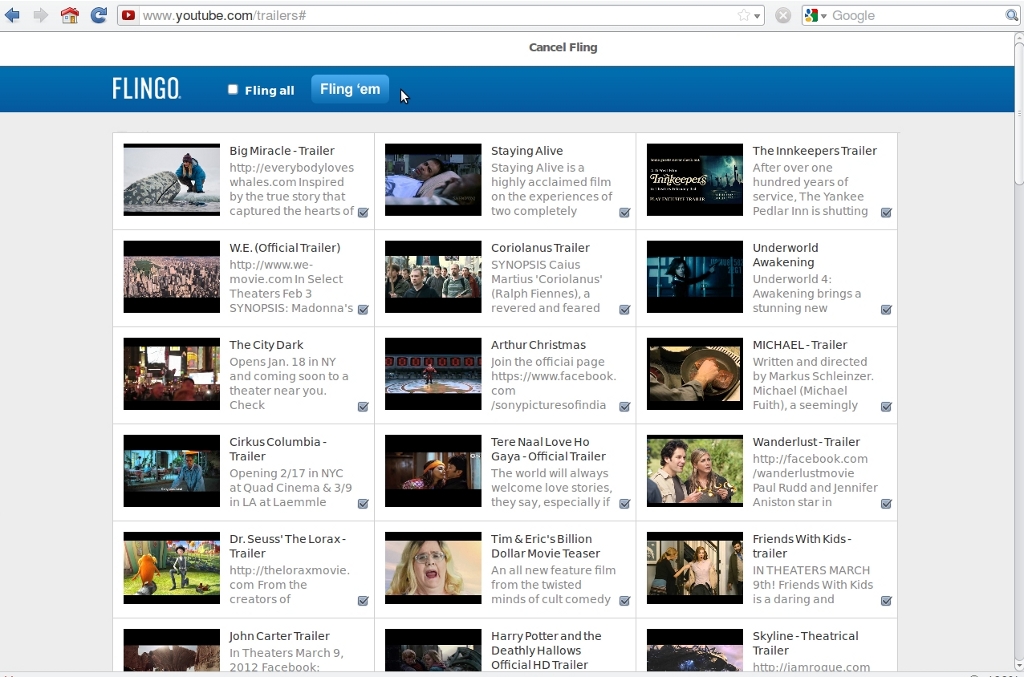The height and width of the screenshot is (677, 1024).
Task: Toggle checkbox for Tere Naal Love Ho Gaya
Action: click(624, 503)
